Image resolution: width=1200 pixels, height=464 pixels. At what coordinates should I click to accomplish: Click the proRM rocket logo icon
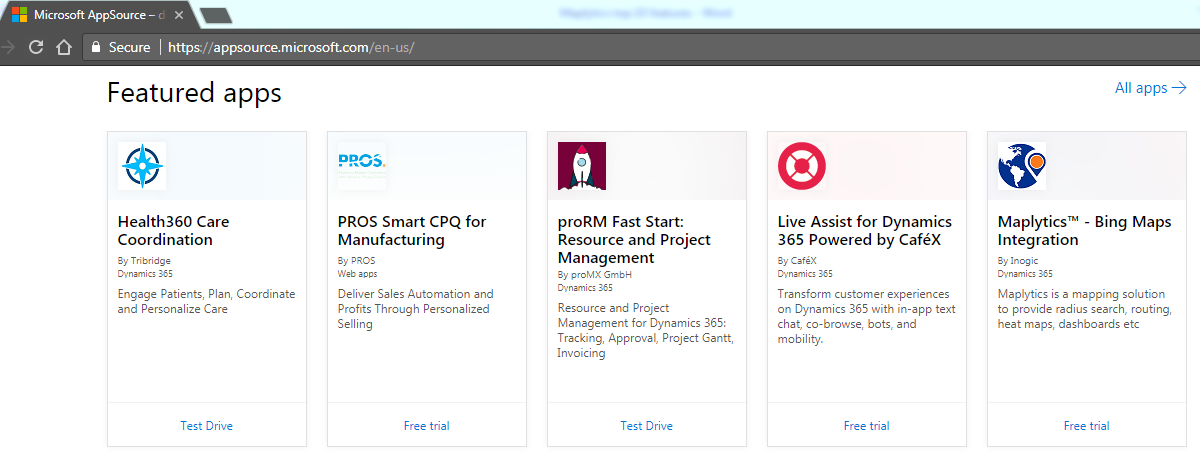582,166
